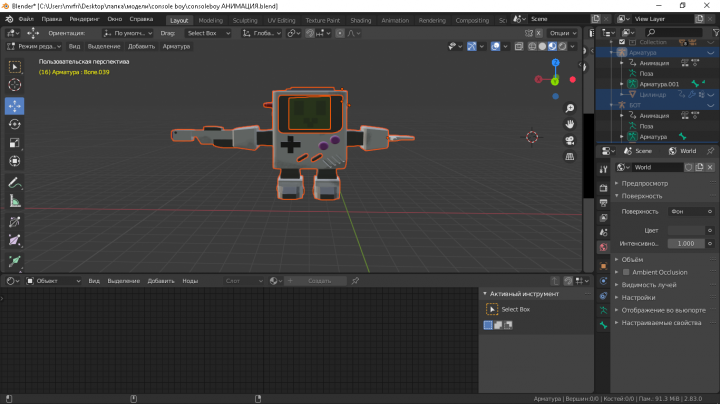This screenshot has width=720, height=404.
Task: Open the Drag Select Box dropdown
Action: 208,34
